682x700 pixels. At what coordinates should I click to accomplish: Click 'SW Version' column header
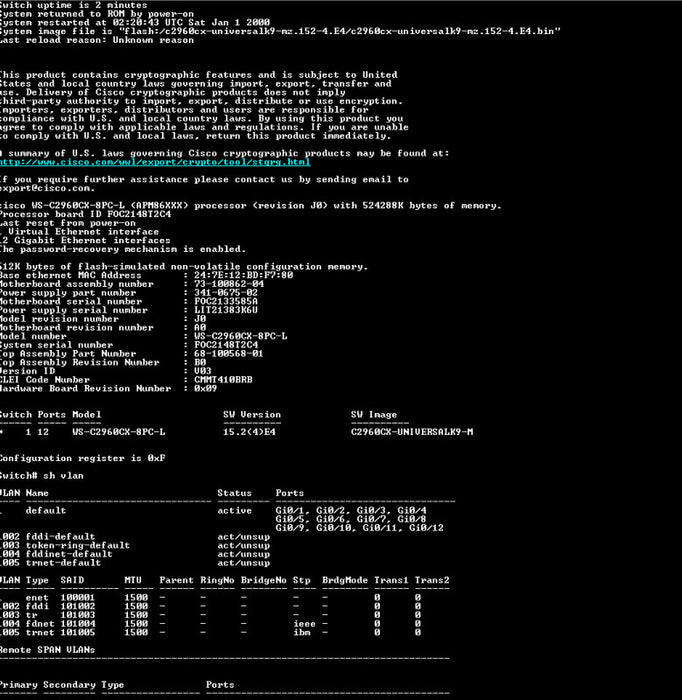tap(252, 415)
